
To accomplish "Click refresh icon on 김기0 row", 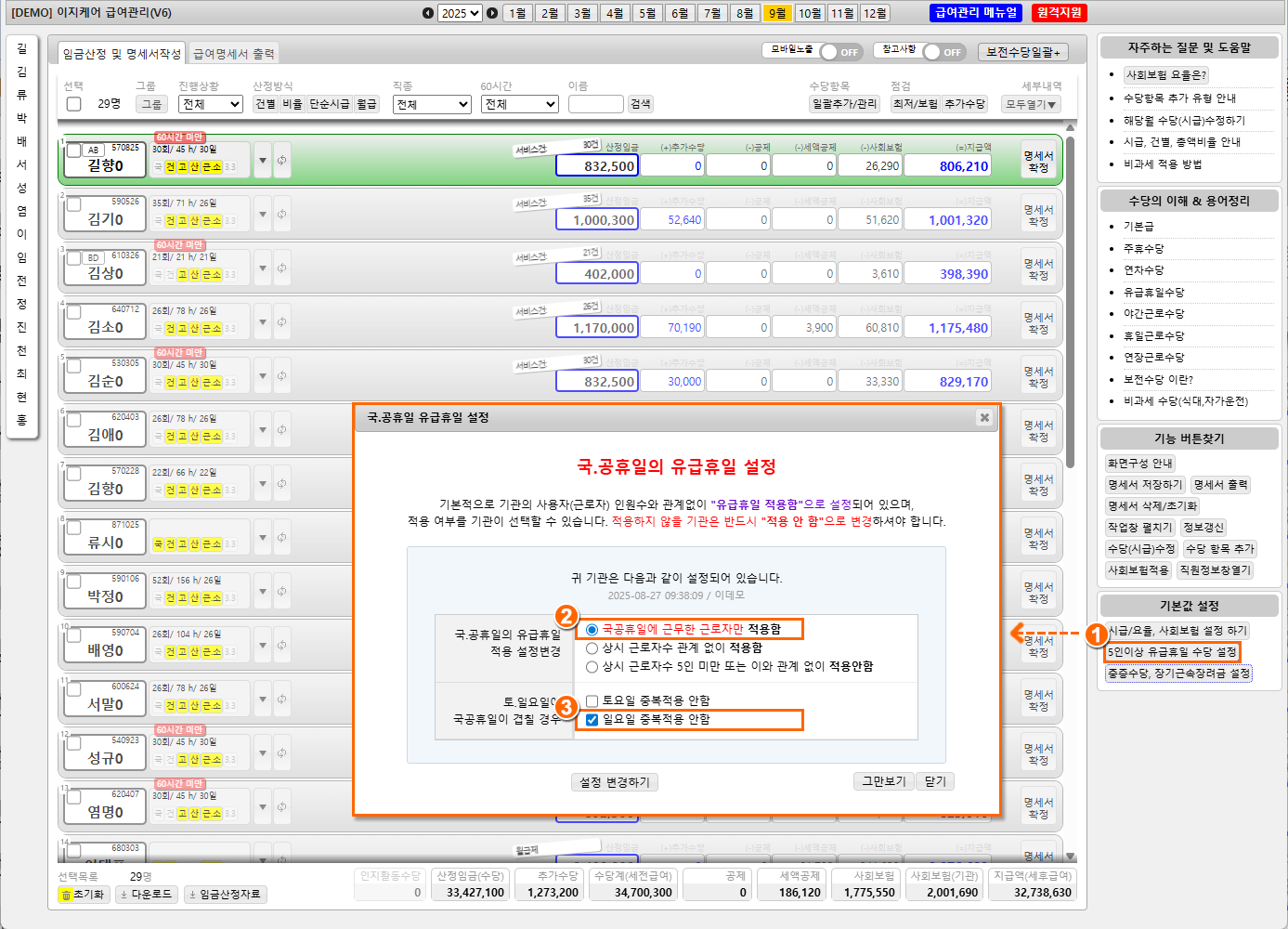I will (281, 215).
